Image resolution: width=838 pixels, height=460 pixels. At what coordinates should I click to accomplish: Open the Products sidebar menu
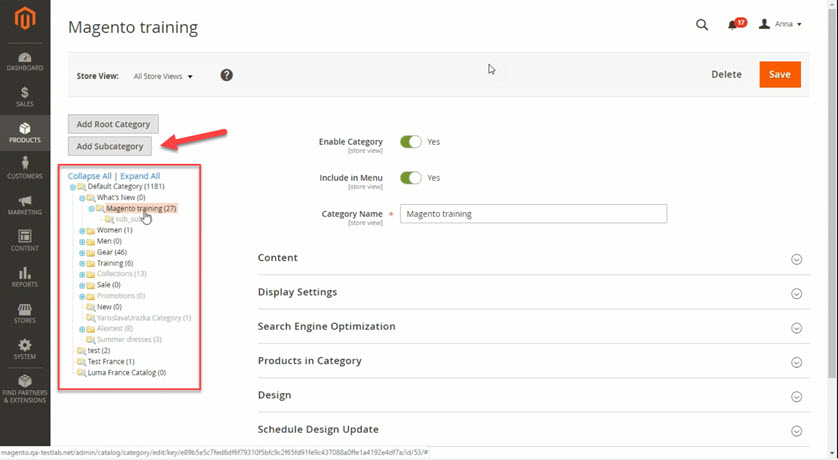click(25, 132)
